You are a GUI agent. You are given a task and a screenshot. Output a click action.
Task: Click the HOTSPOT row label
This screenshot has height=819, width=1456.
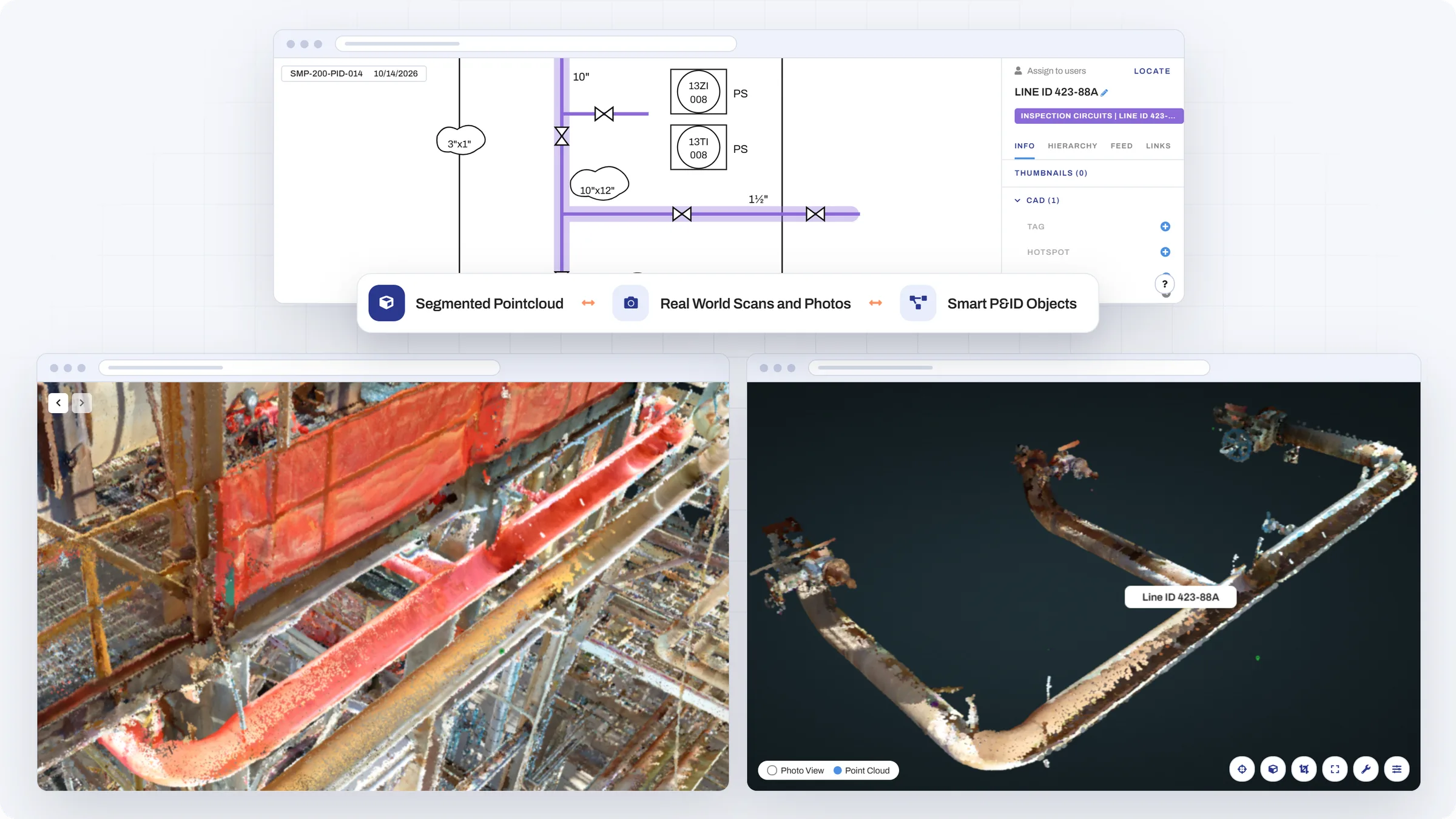pos(1048,252)
